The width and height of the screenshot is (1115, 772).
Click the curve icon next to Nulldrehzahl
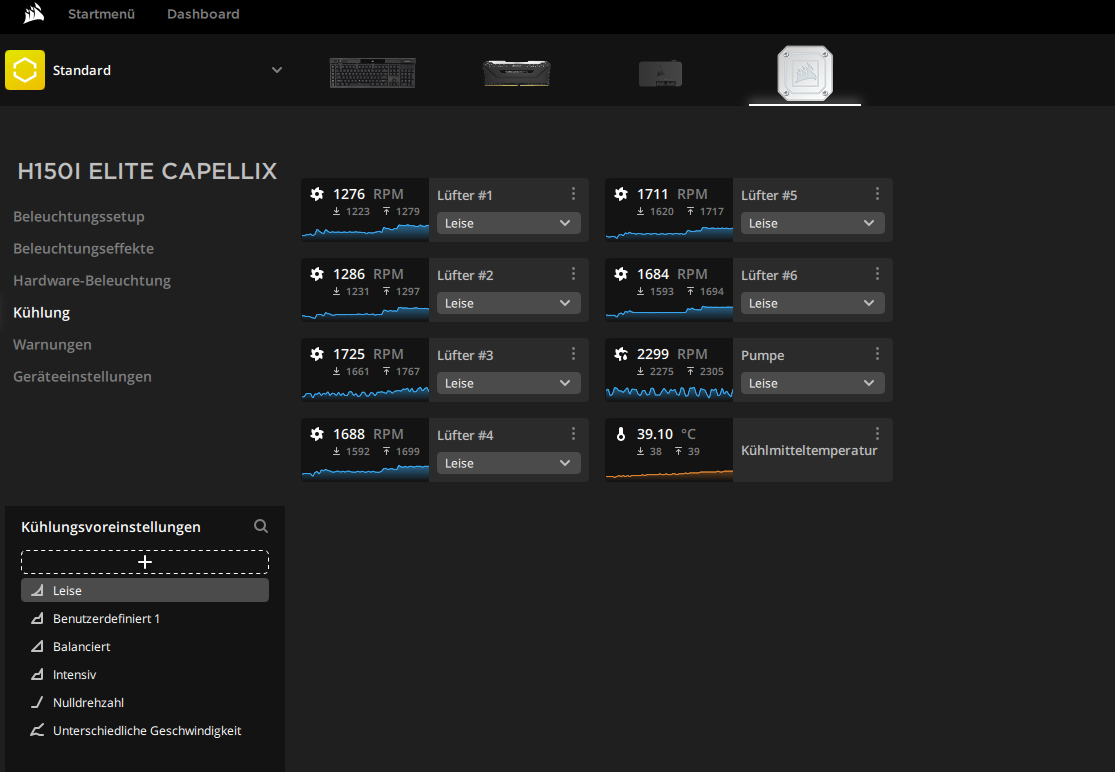point(37,702)
